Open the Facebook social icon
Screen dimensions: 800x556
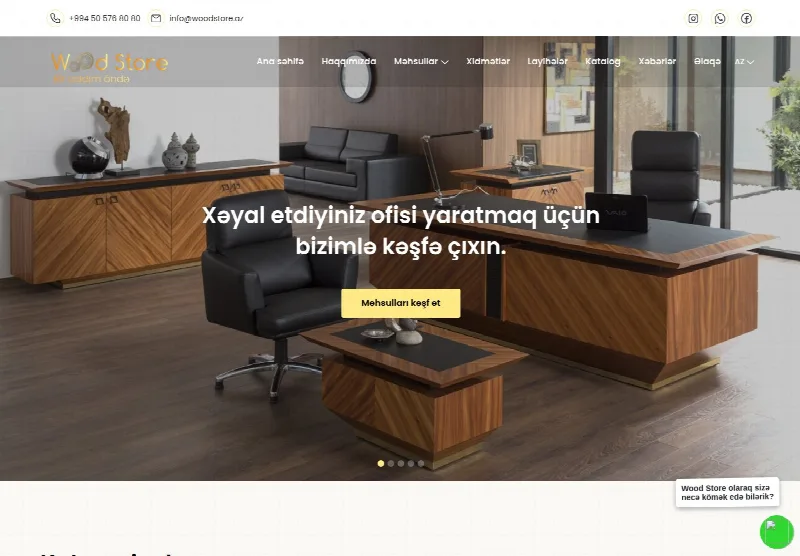pyautogui.click(x=746, y=18)
